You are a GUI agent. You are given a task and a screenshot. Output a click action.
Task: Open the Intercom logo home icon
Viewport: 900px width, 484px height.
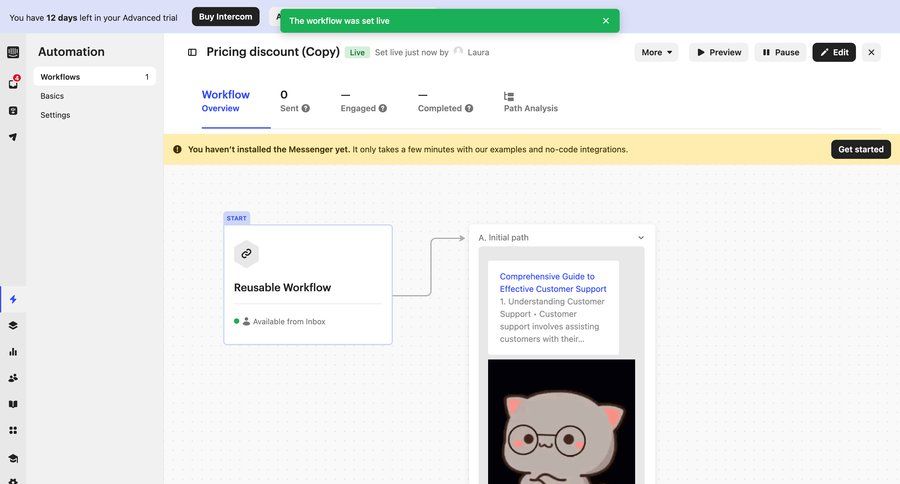(x=13, y=52)
